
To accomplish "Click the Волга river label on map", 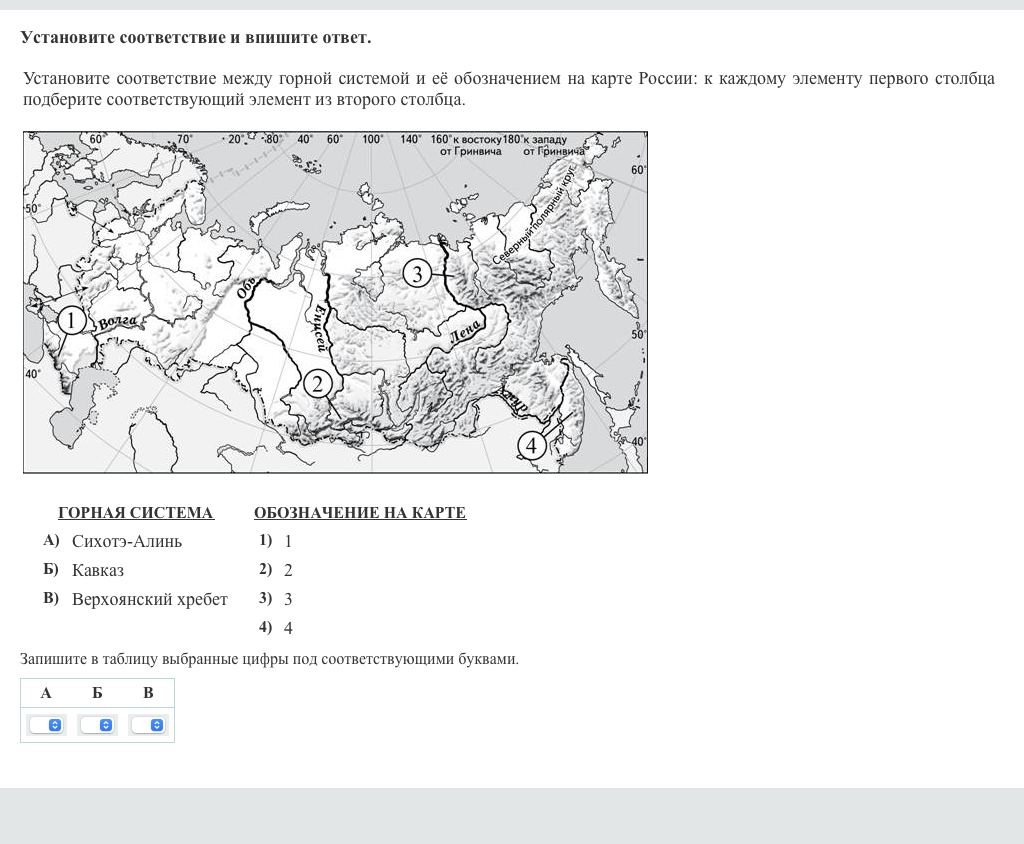I will (118, 322).
